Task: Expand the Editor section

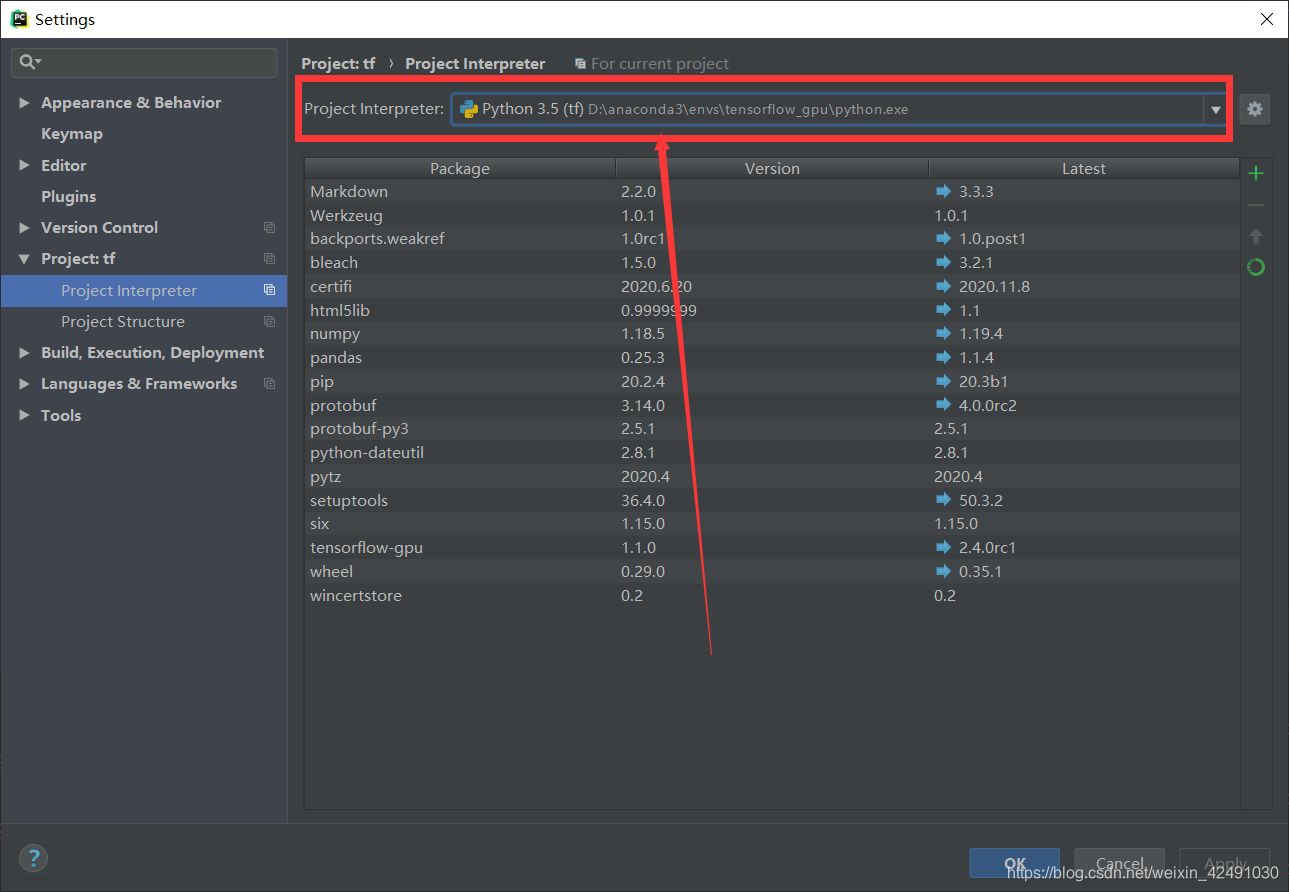Action: point(24,166)
